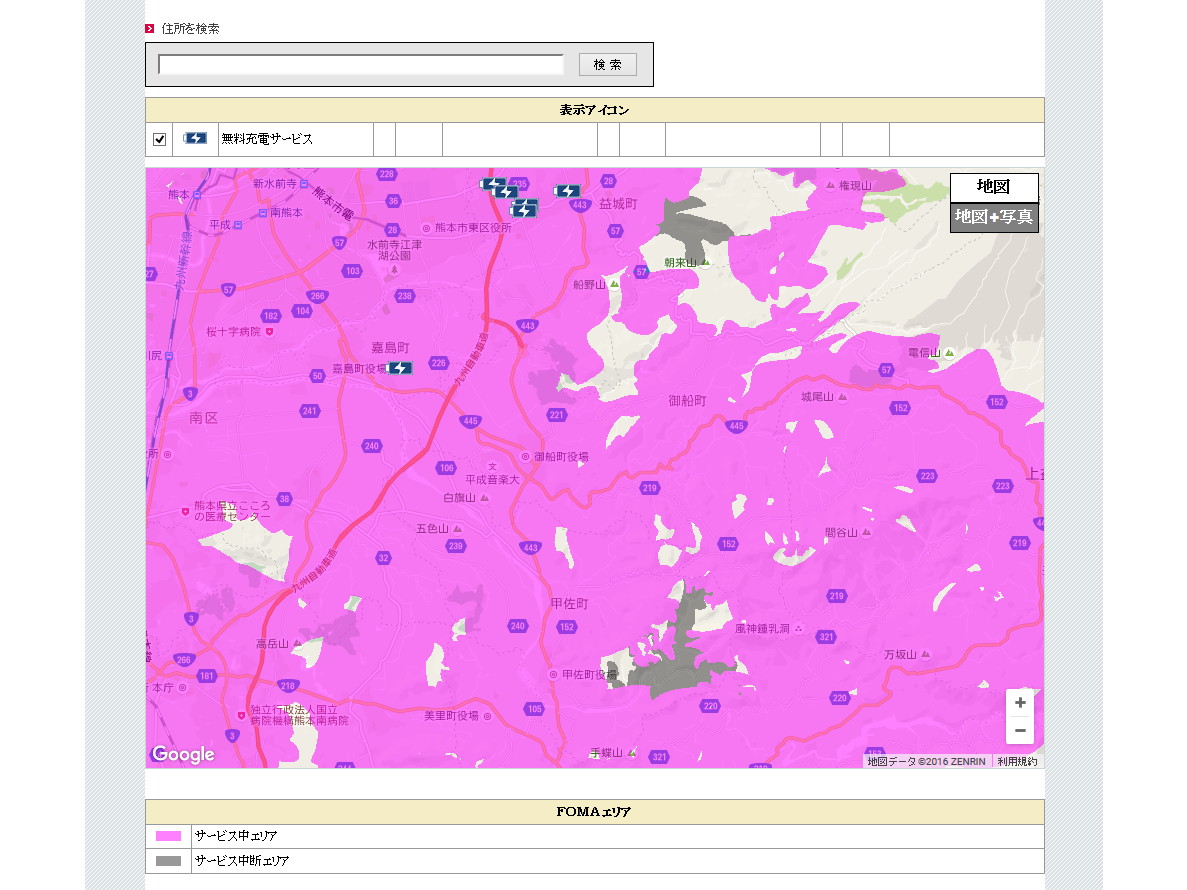Click the 船野山 mountain icon
This screenshot has width=1187, height=890.
tap(614, 284)
